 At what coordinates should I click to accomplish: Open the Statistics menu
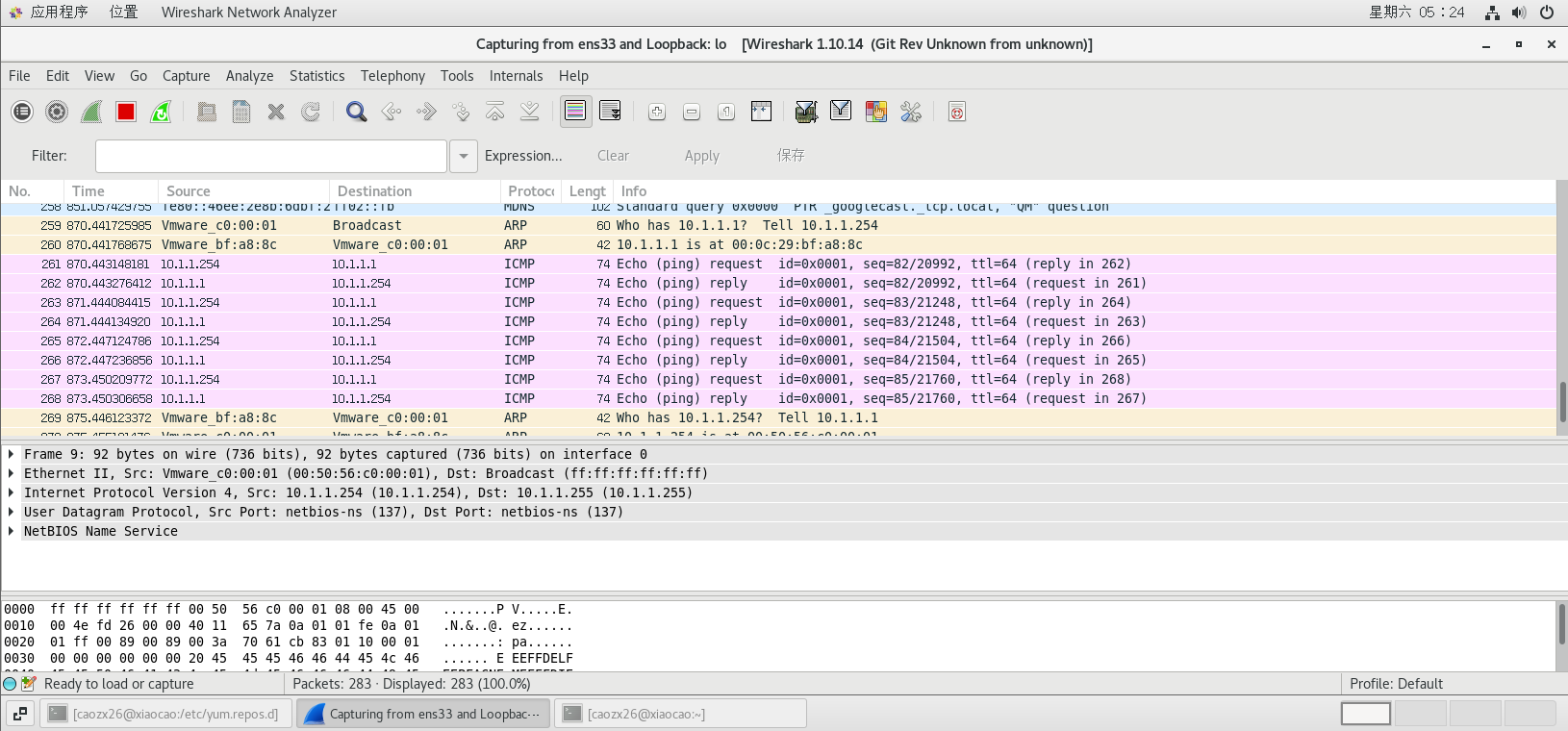316,76
